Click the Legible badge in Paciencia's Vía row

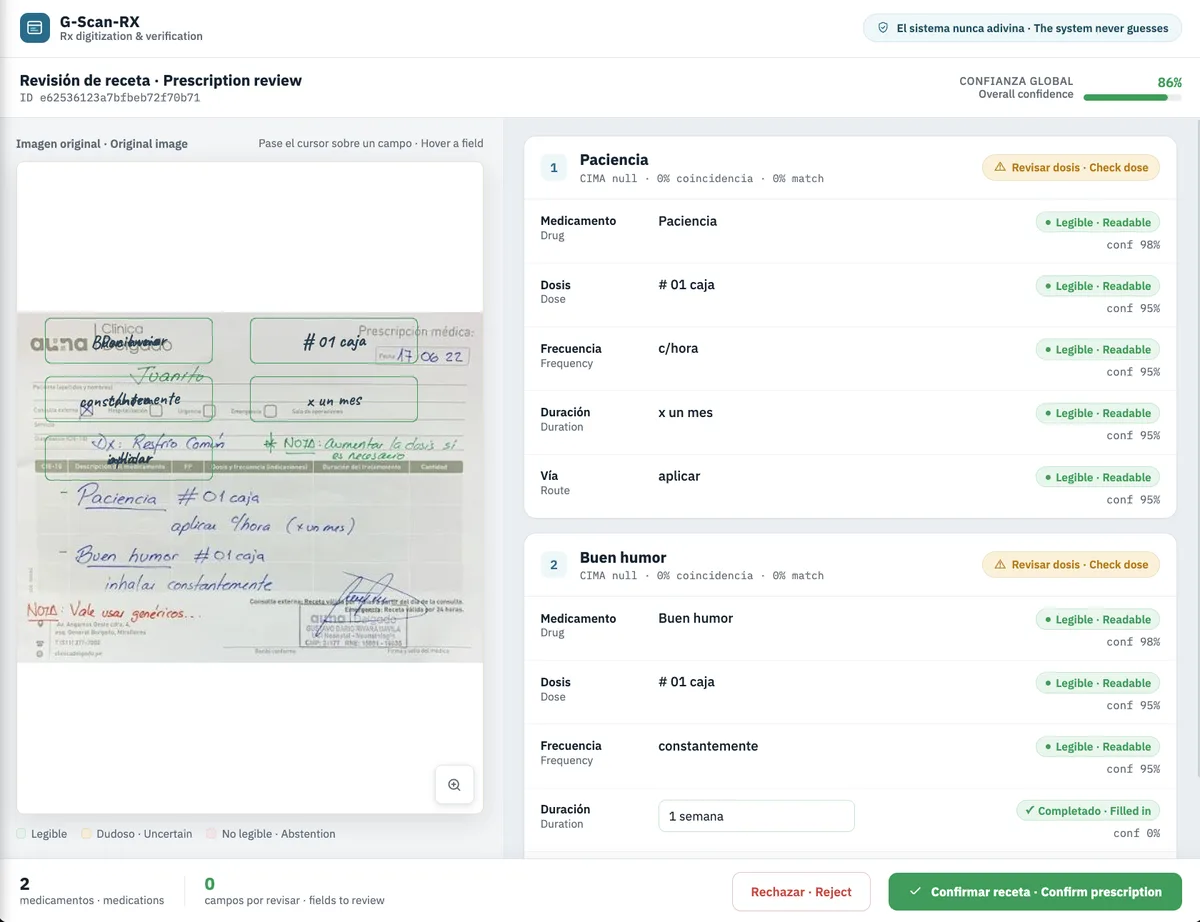pos(1098,478)
